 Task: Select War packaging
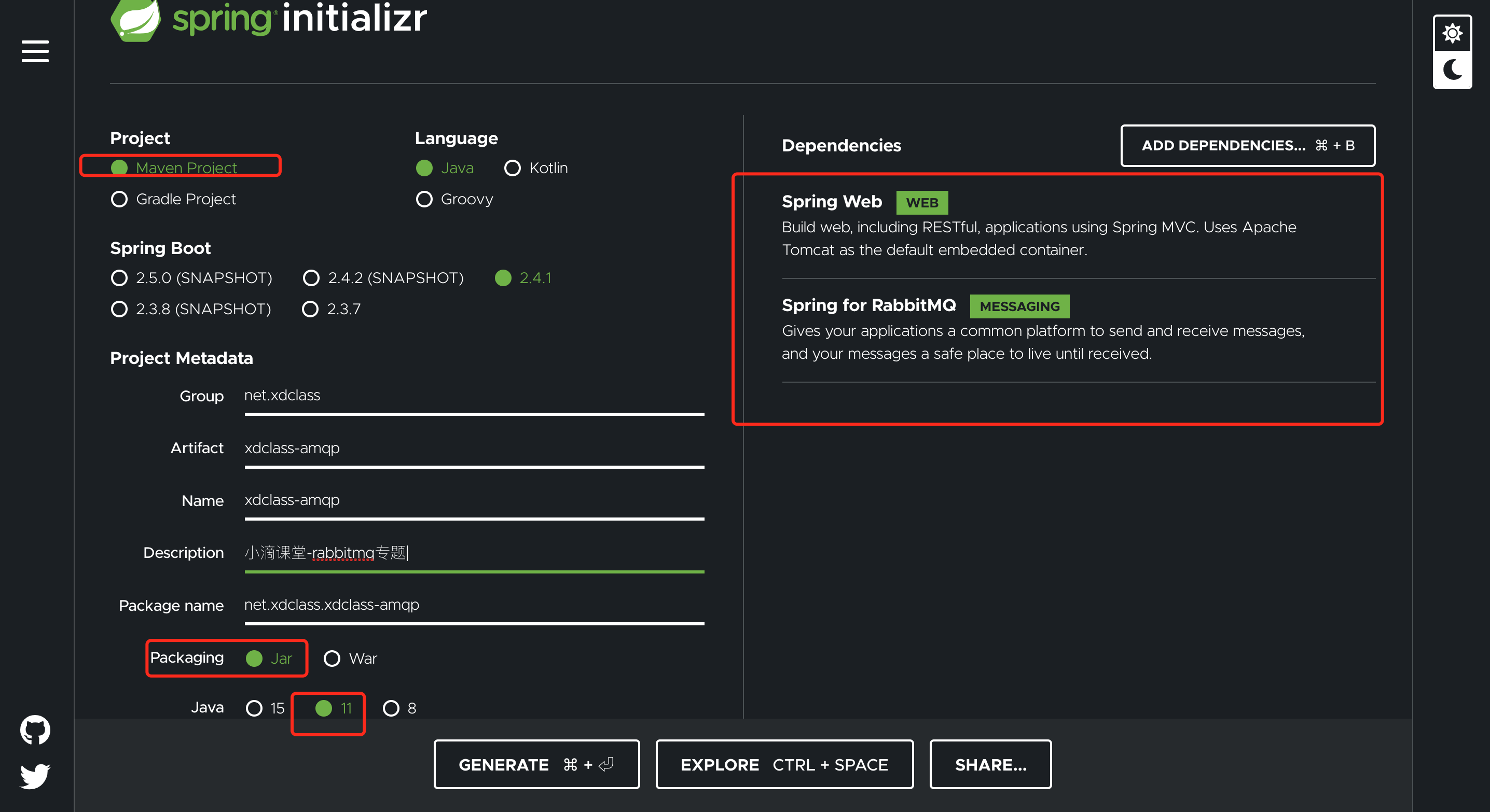(x=351, y=659)
